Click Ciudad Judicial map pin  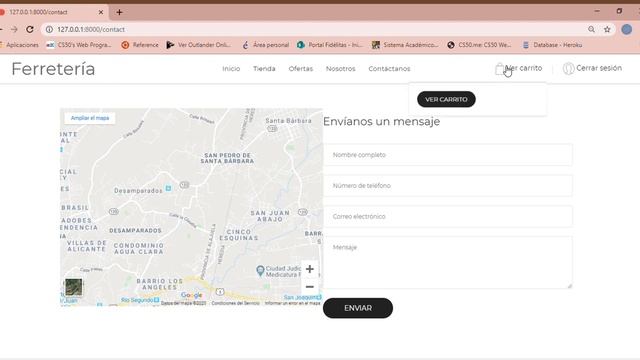pos(260,270)
